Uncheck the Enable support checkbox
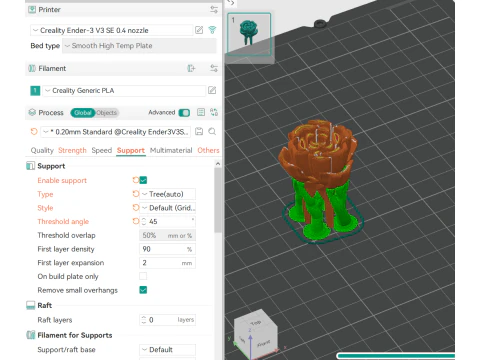Viewport: 480px width, 360px height. [143, 180]
